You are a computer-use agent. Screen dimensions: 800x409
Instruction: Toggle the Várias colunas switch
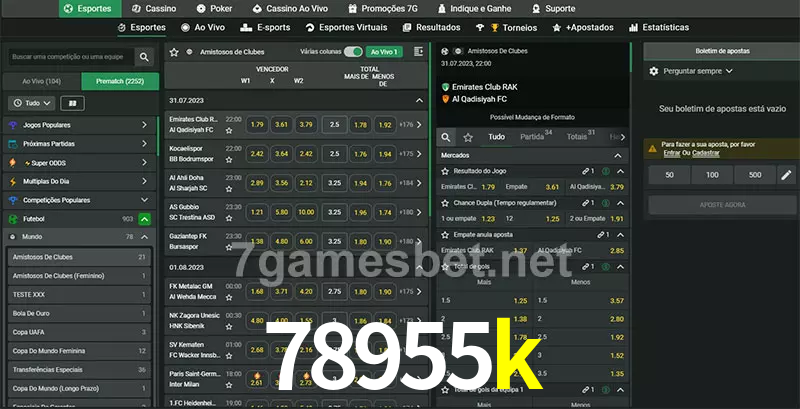[x=352, y=51]
